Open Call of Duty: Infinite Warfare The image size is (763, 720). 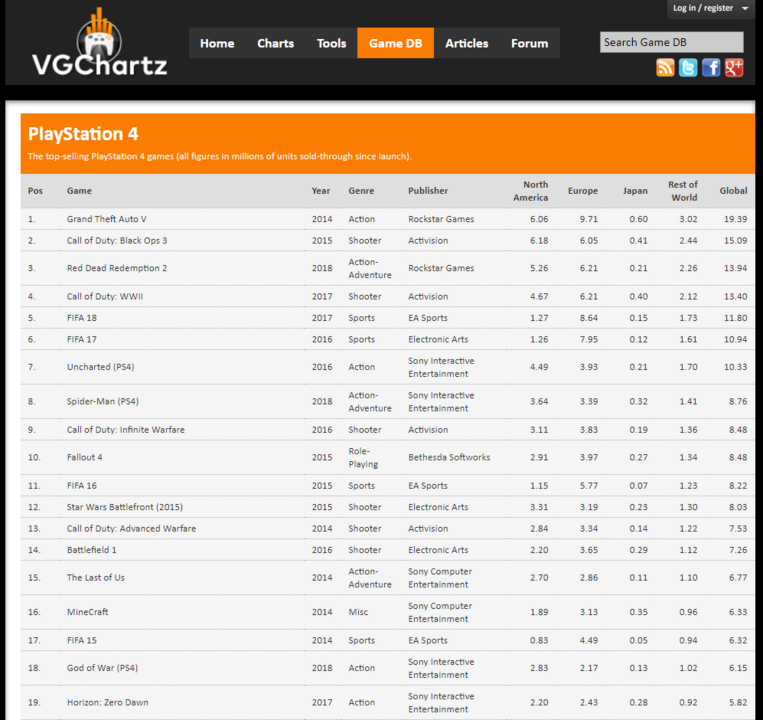click(x=126, y=430)
